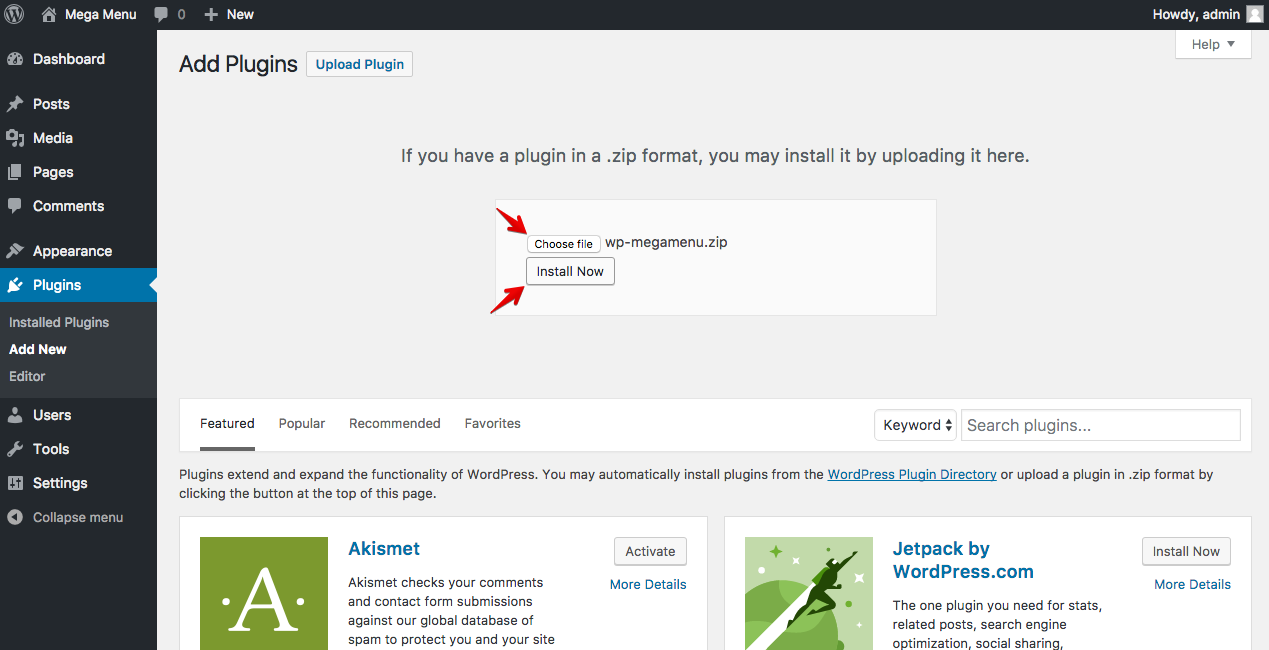Open comments via the speech bubble icon
Viewport: 1269px width, 650px height.
click(160, 14)
